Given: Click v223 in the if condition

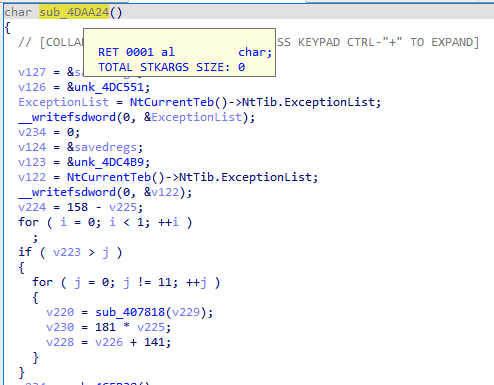Looking at the screenshot, I should (67, 252).
